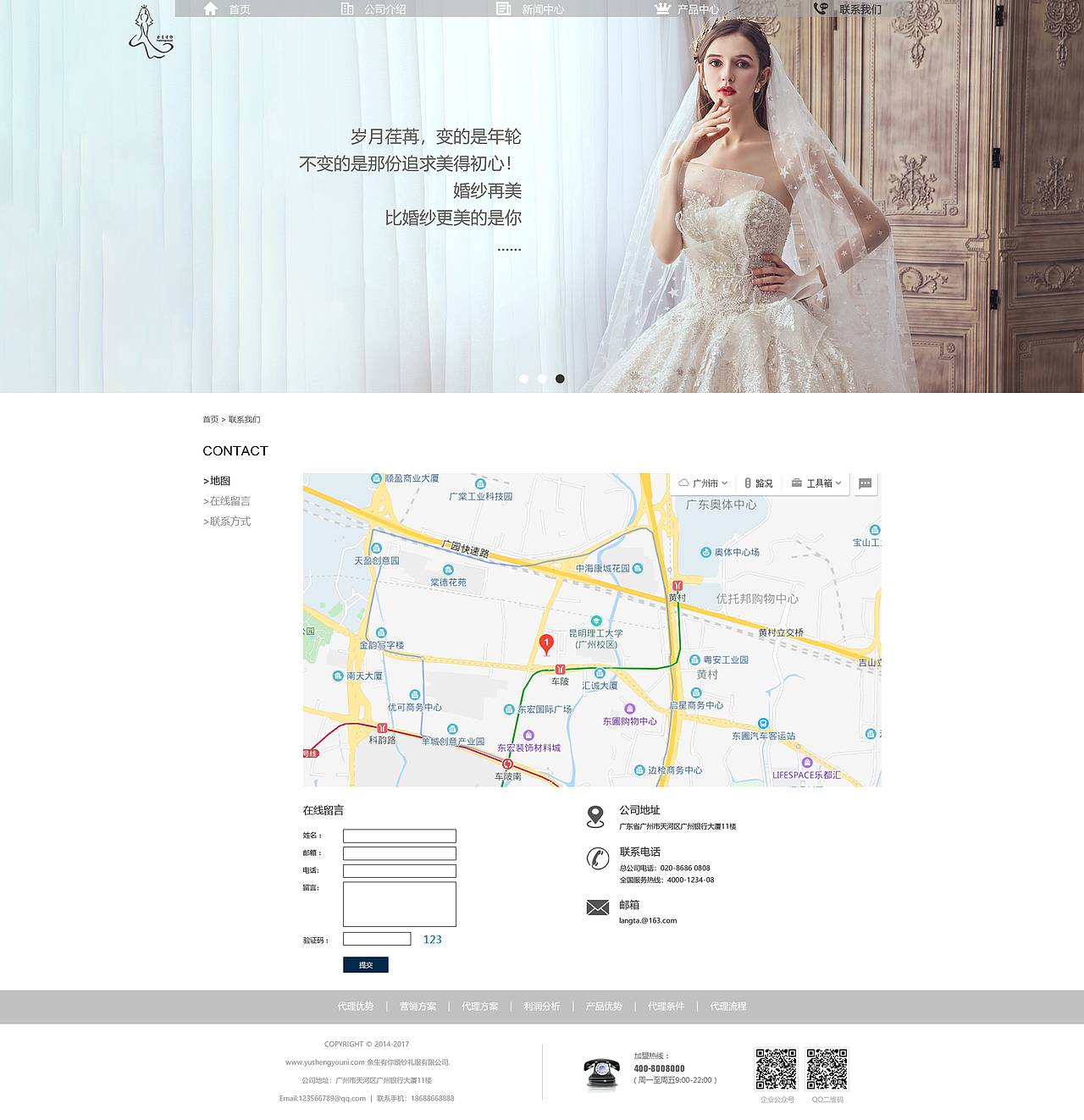Expand the 工具箱 dropdown on map
1084x1120 pixels.
(824, 483)
